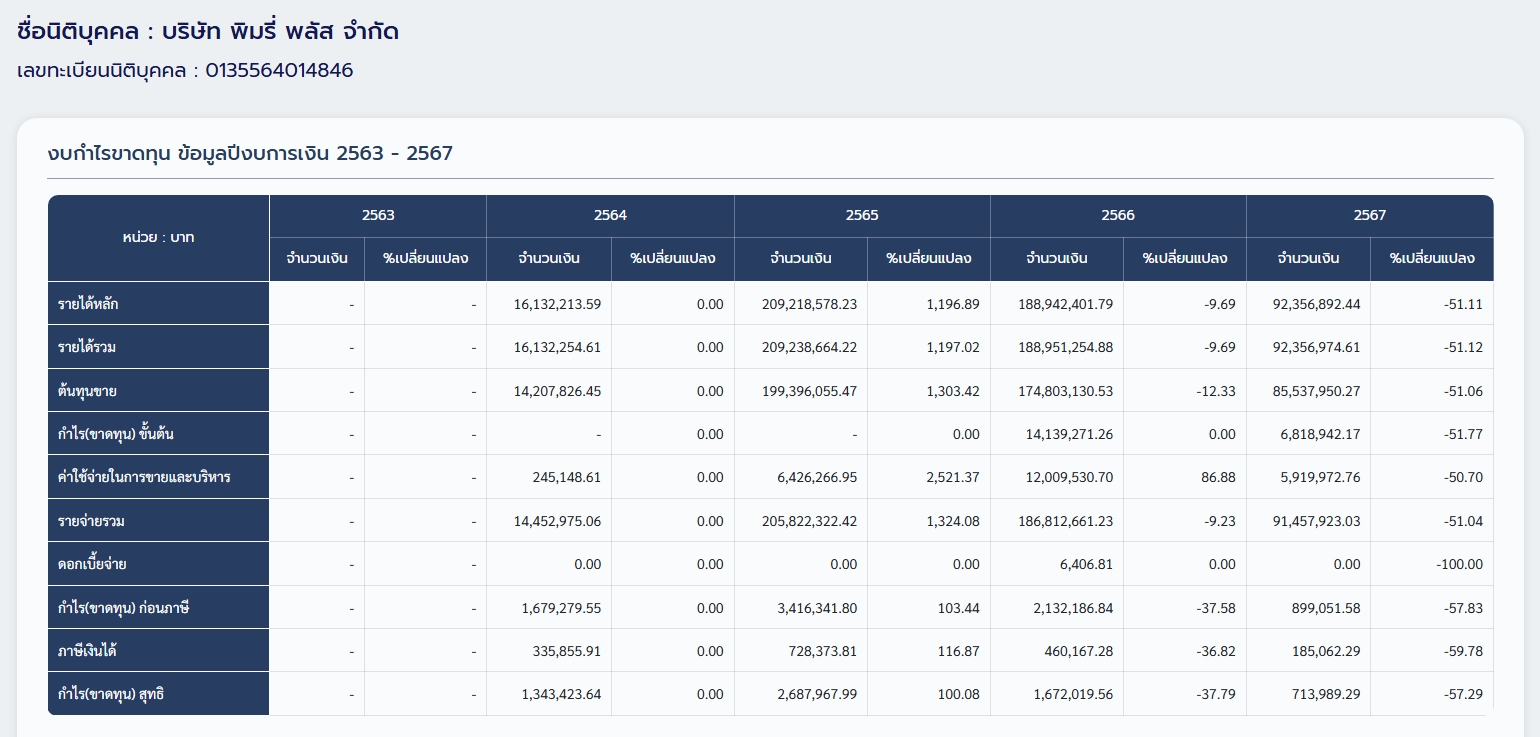Viewport: 1540px width, 737px height.
Task: Select the company name บริษัท พิมรี่ พลัส จำกัด
Action: click(280, 31)
